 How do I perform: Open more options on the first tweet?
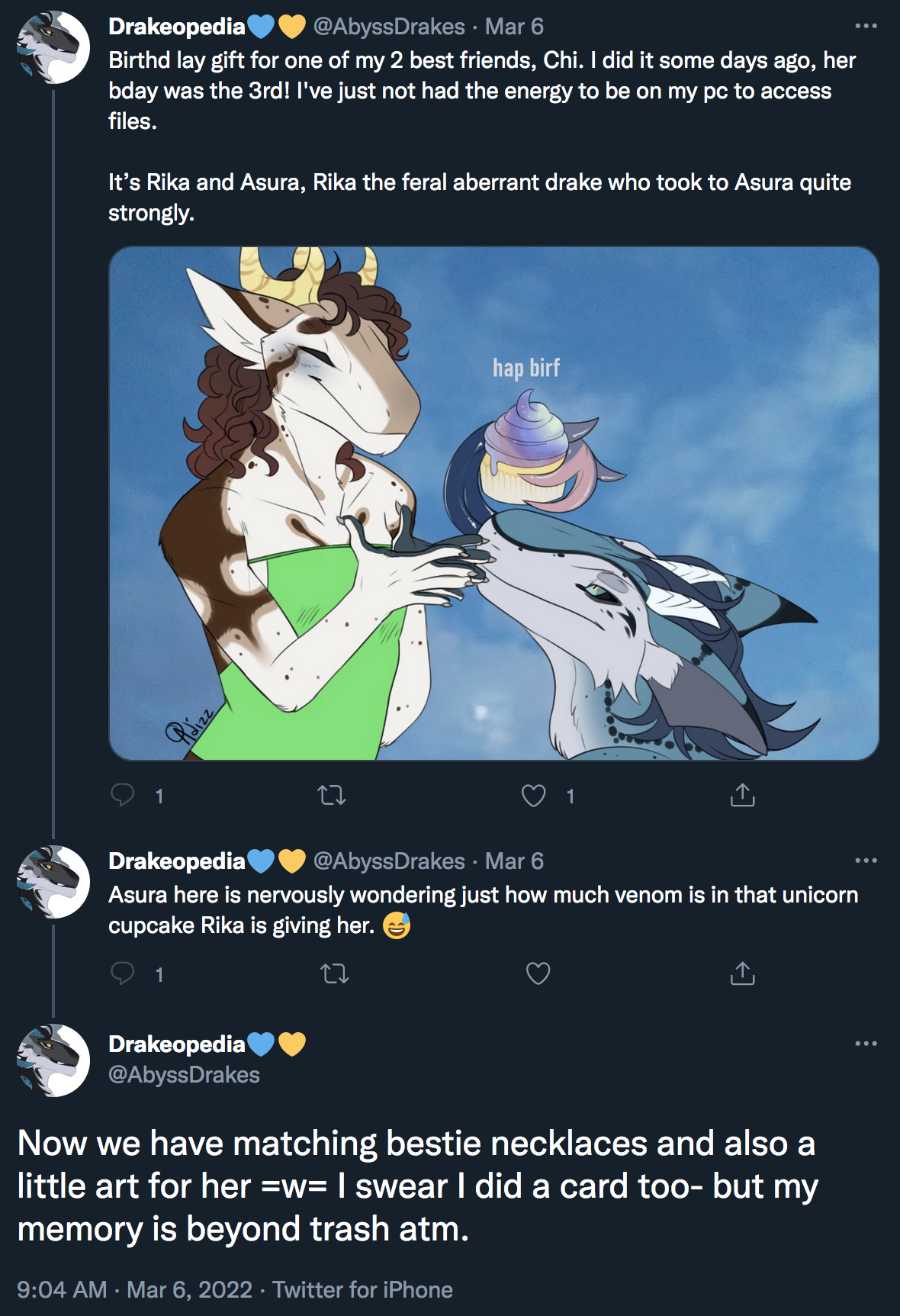click(x=866, y=26)
